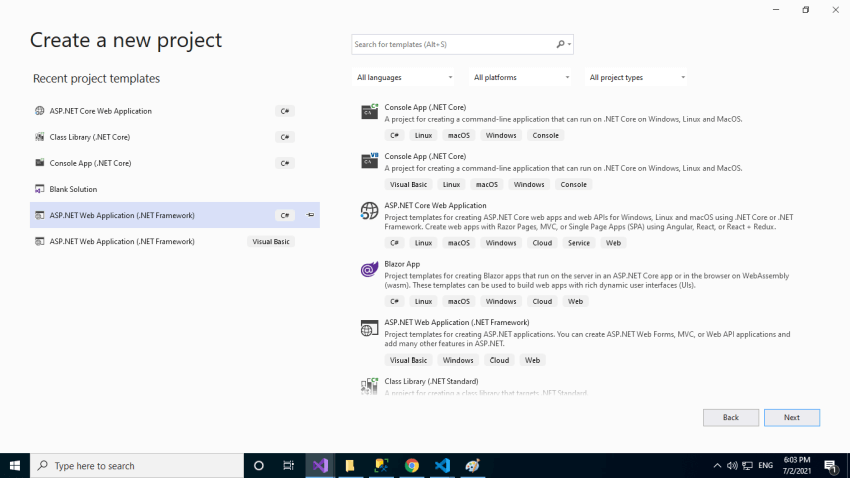The image size is (850, 478).
Task: Click the Visual Studio taskbar icon
Action: 320,466
